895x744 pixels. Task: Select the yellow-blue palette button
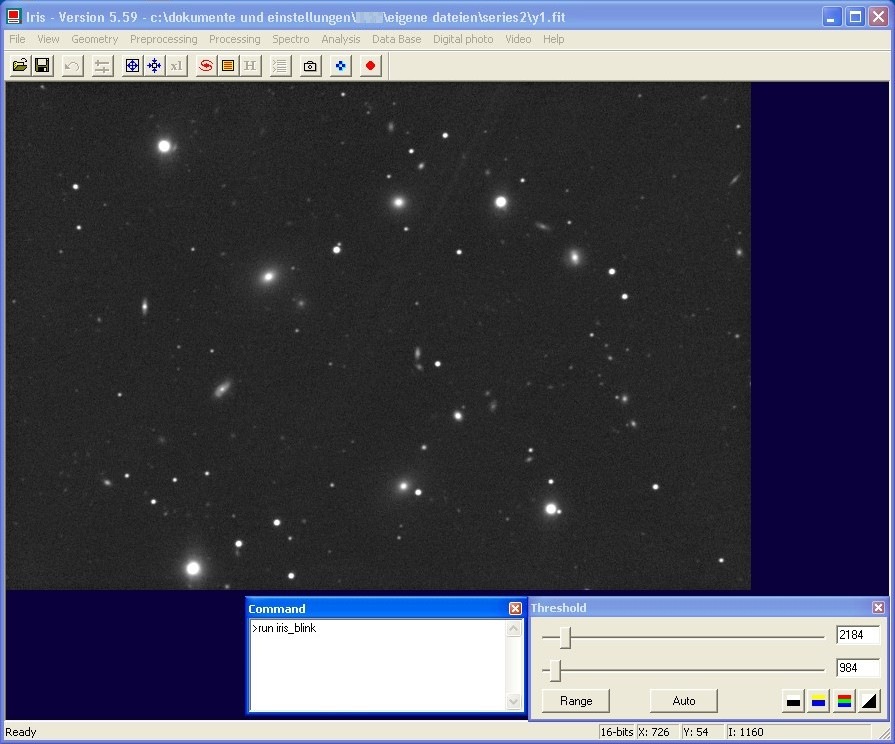point(818,701)
